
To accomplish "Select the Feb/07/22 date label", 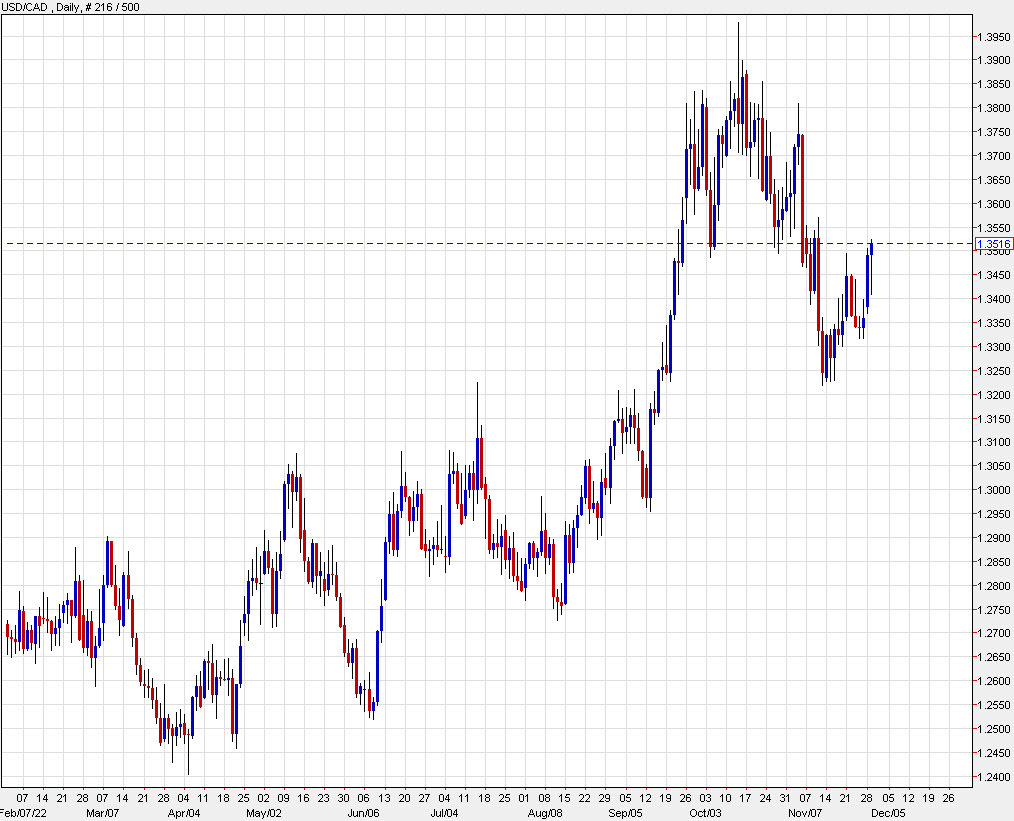I will pyautogui.click(x=24, y=813).
